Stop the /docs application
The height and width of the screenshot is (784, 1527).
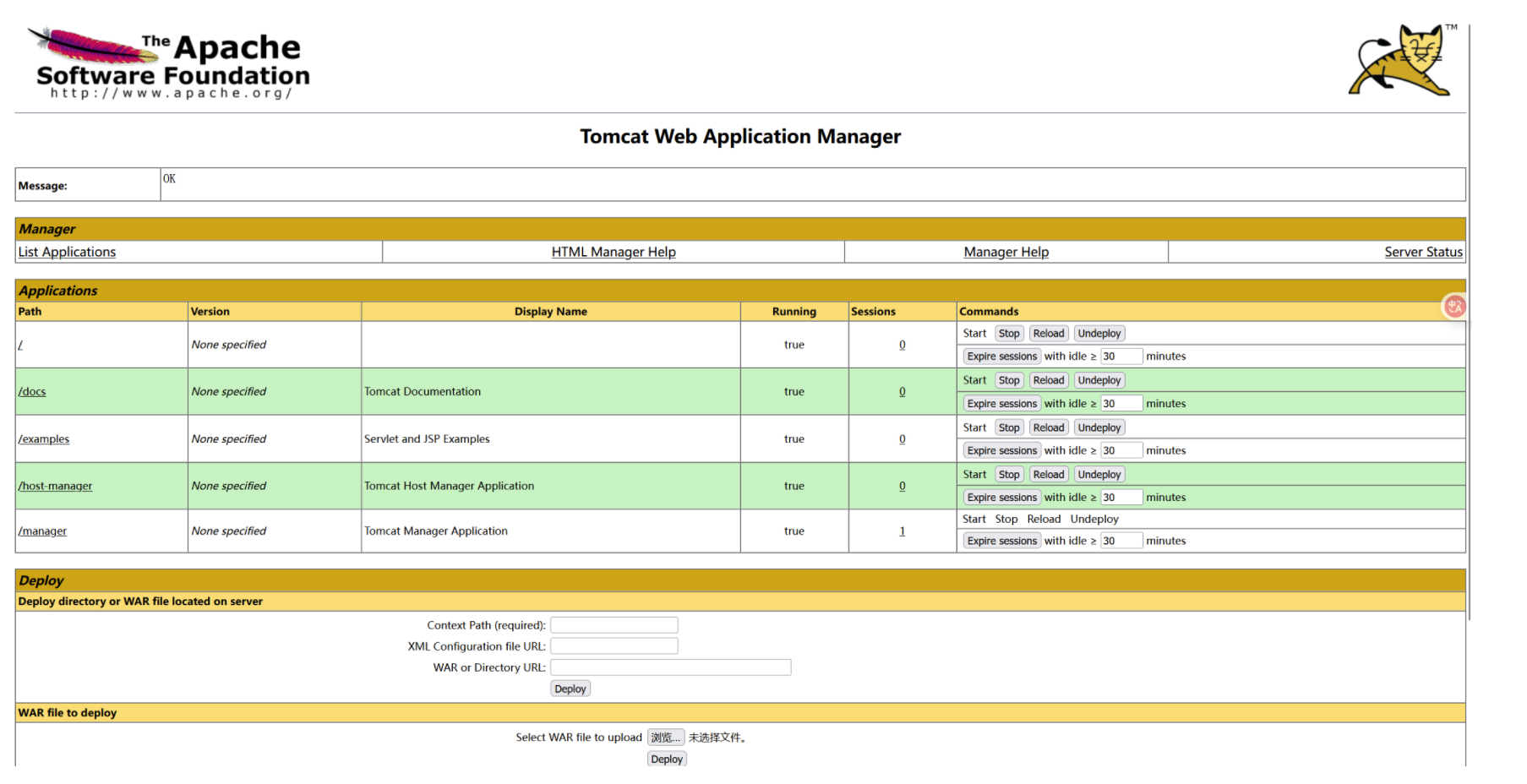click(x=1009, y=381)
